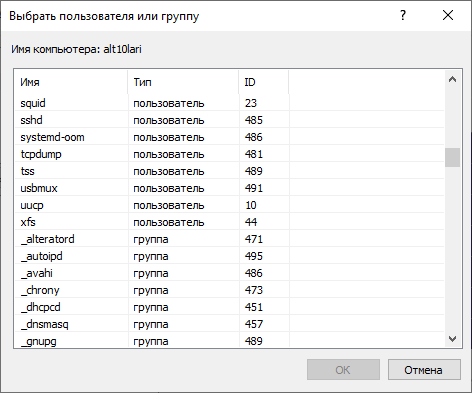Click ID value 473 for _chrony
Viewport: 472px width, 393px height.
254,290
